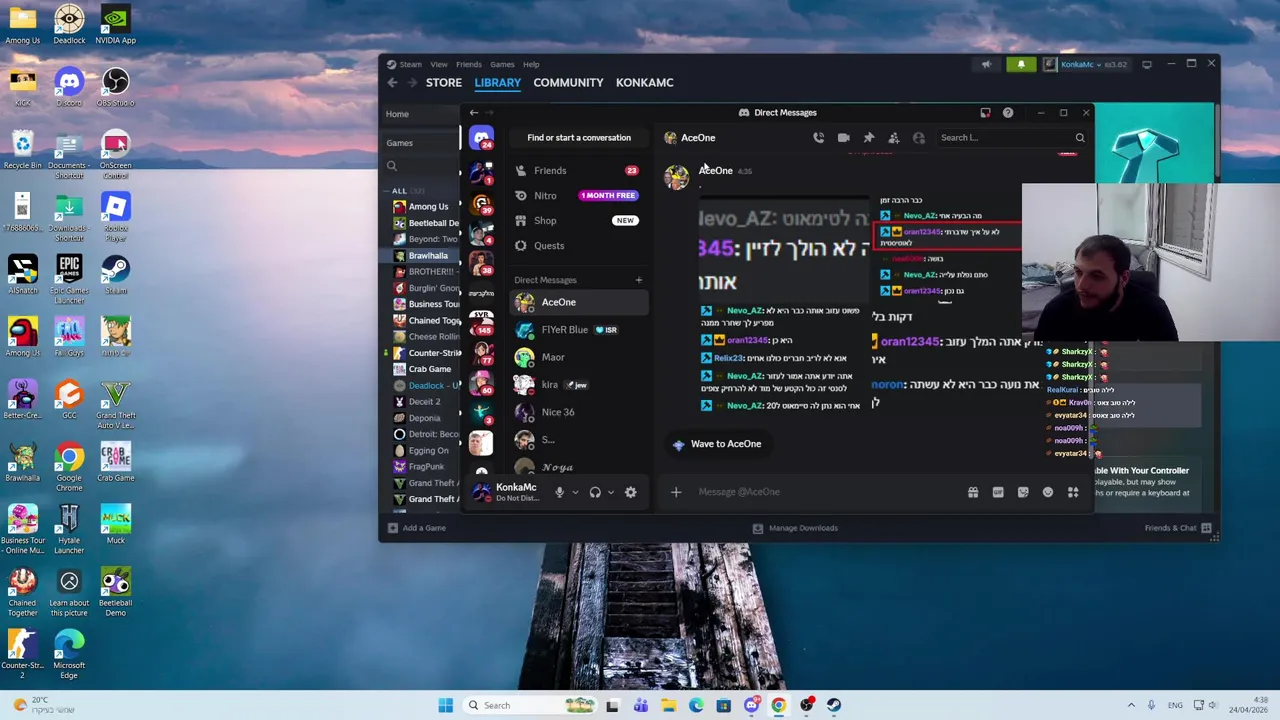Image resolution: width=1280 pixels, height=720 pixels.
Task: Open Steam Big Picture mode icon
Action: click(1147, 64)
